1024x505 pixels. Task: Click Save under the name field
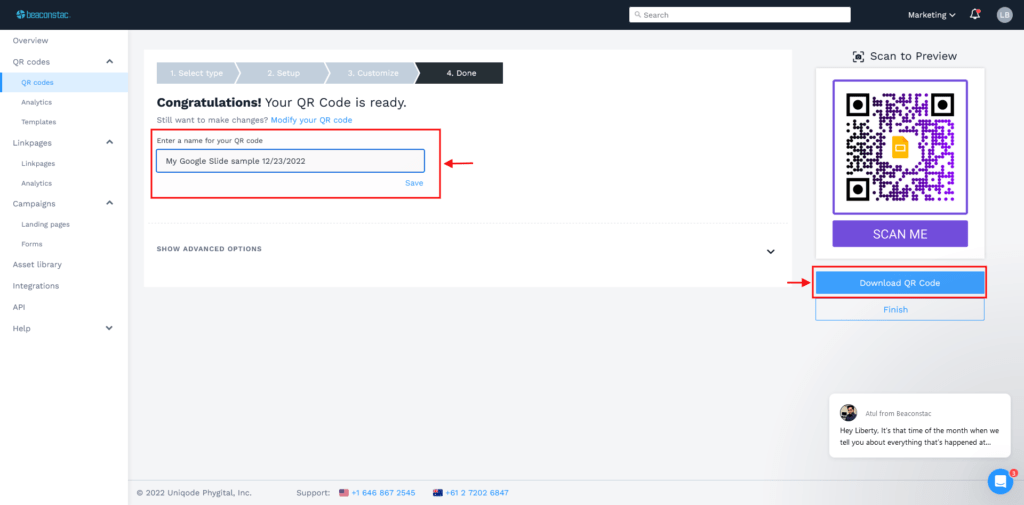pyautogui.click(x=414, y=183)
